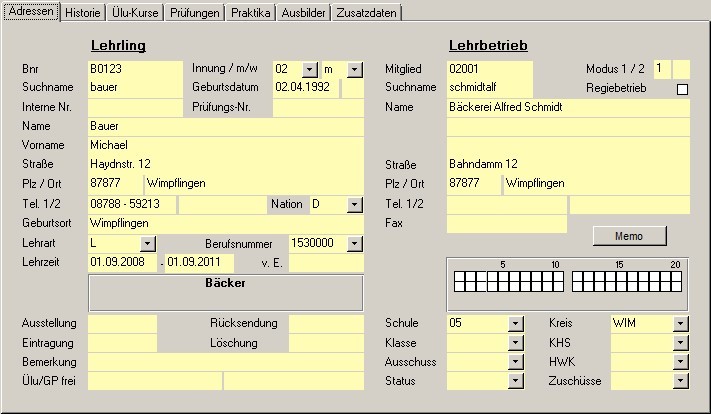Expand the gender m/w dropdown
Viewport: 711px width, 414px height.
355,69
